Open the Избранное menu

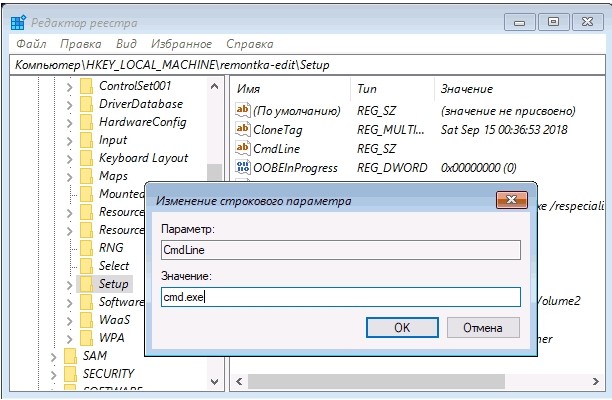click(181, 44)
